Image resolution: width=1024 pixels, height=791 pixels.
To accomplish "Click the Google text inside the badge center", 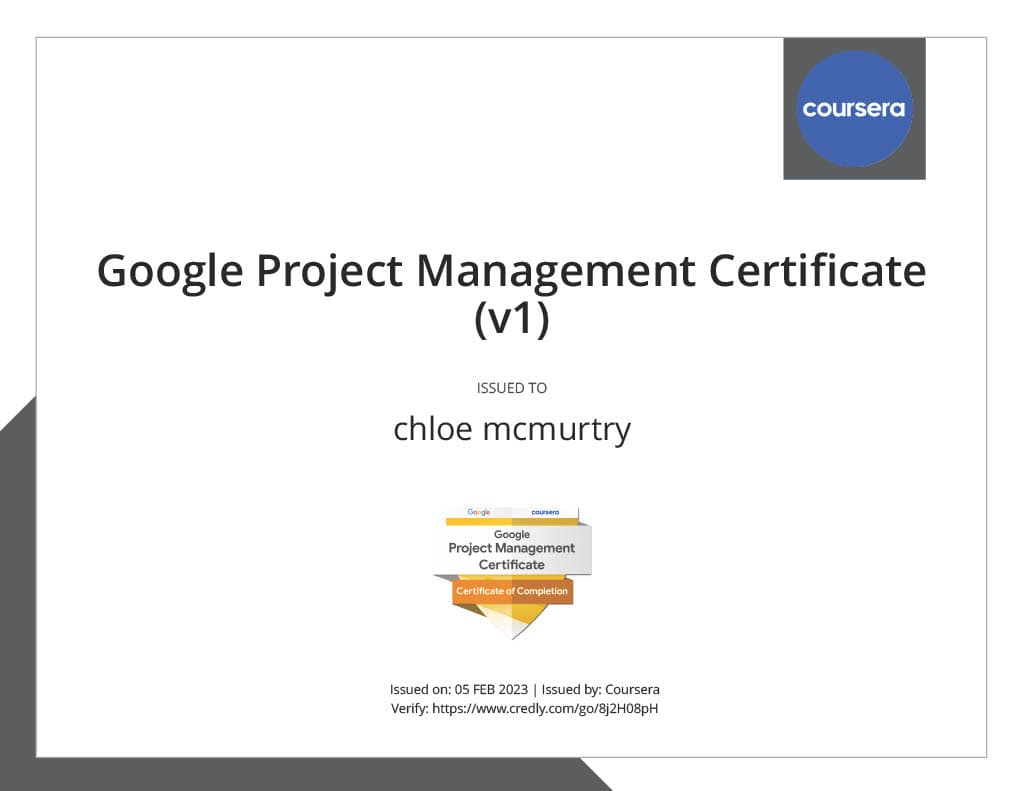I will pos(512,533).
